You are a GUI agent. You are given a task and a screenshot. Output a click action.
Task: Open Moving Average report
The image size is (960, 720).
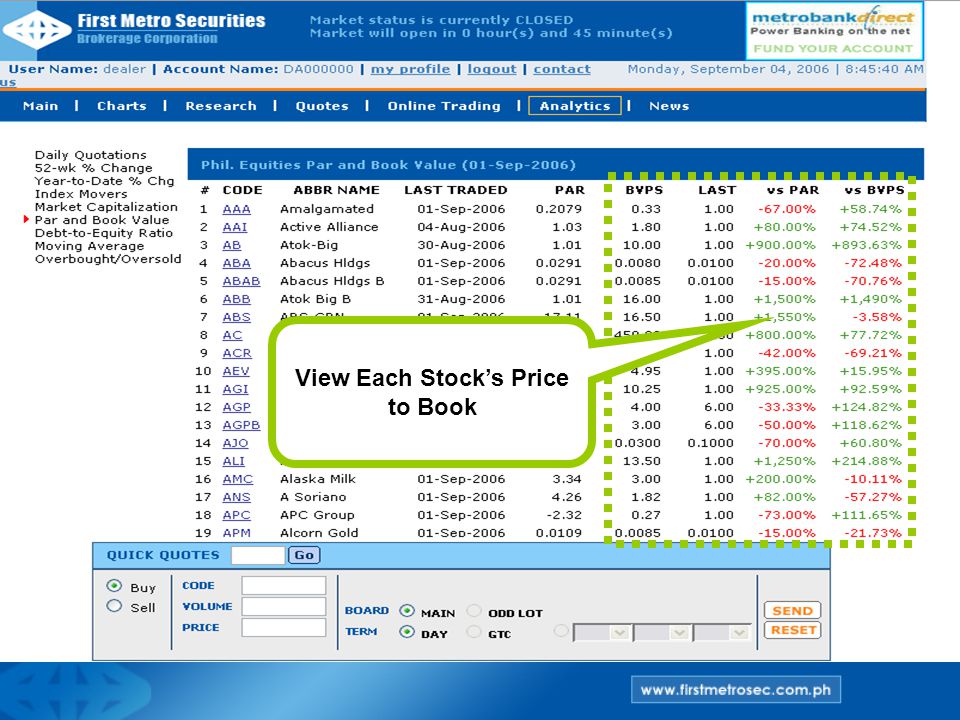click(89, 246)
